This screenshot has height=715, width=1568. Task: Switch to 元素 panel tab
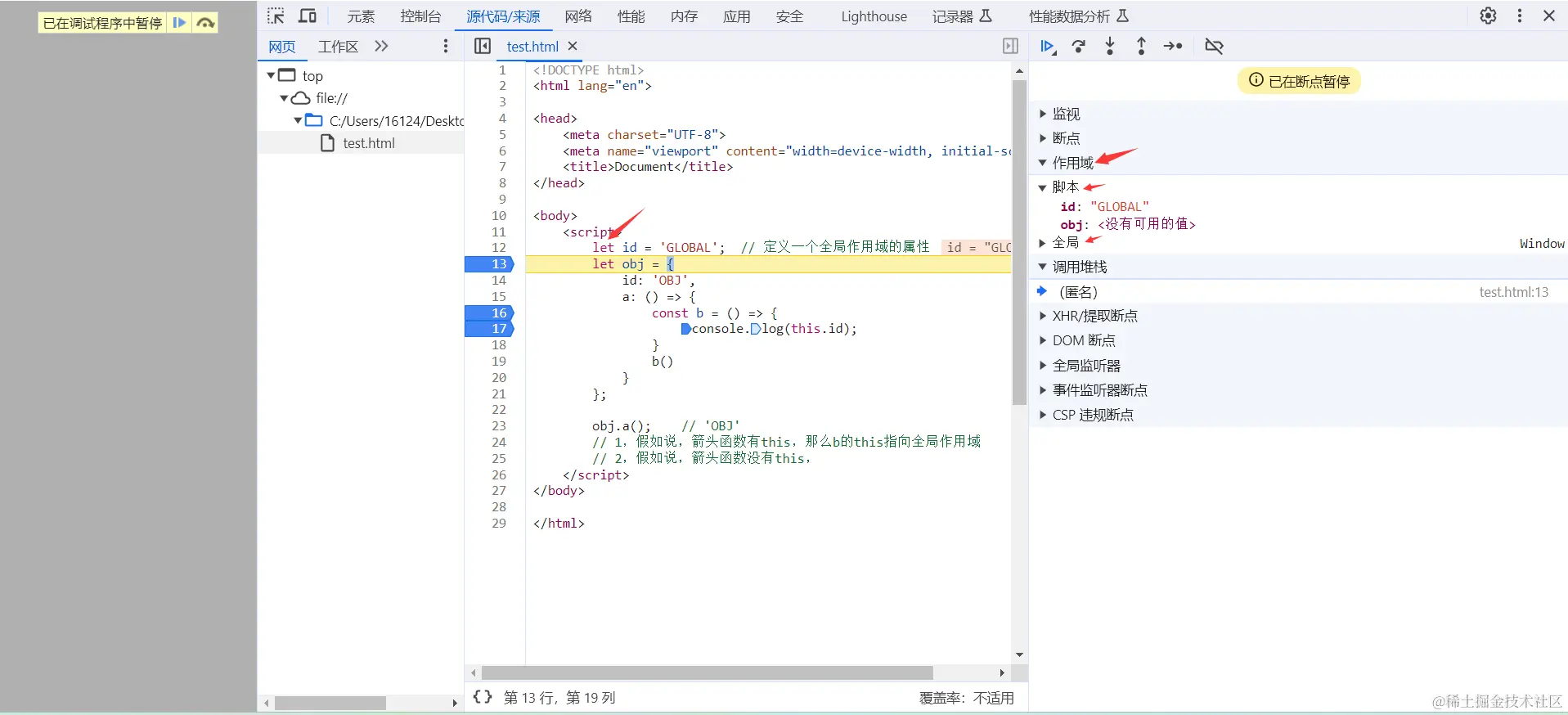pos(361,16)
